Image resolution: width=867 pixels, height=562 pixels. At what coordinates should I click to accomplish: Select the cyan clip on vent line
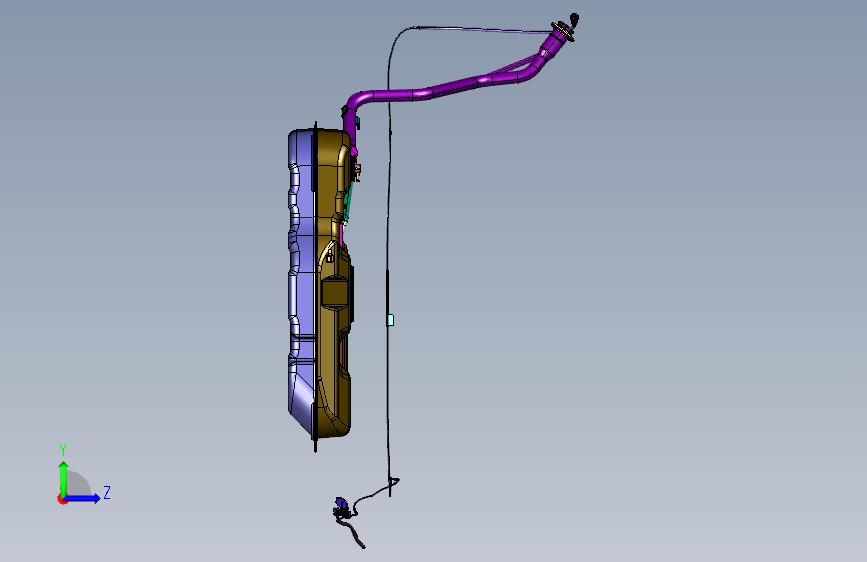(390, 320)
